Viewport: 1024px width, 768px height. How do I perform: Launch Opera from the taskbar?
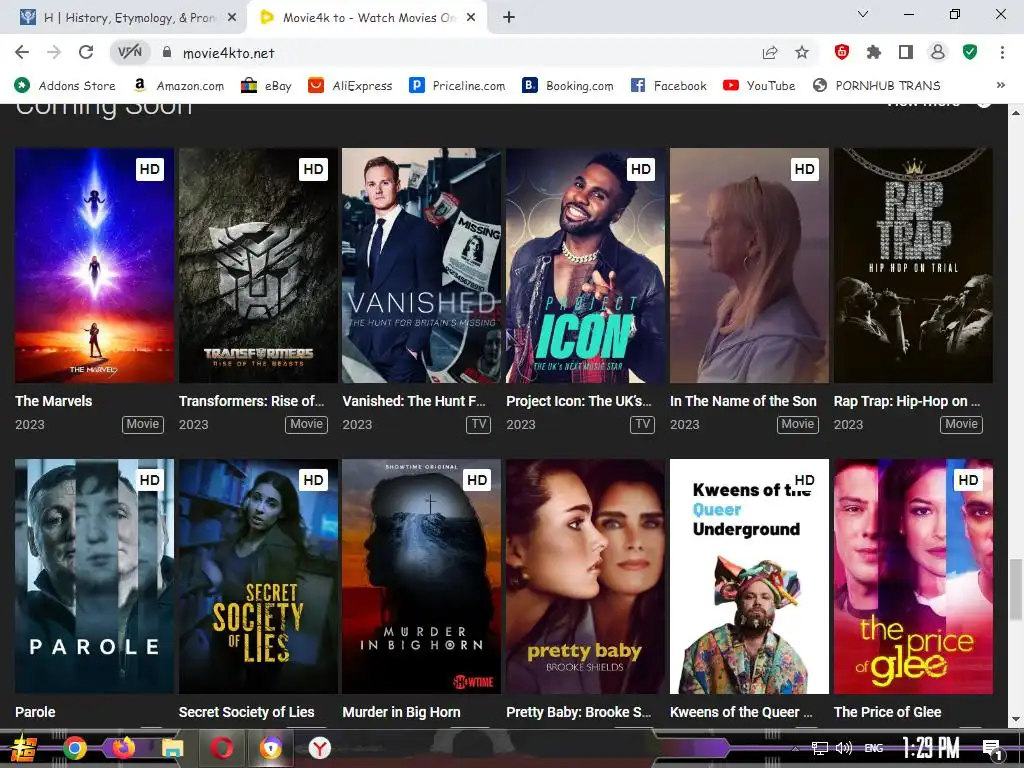(221, 748)
